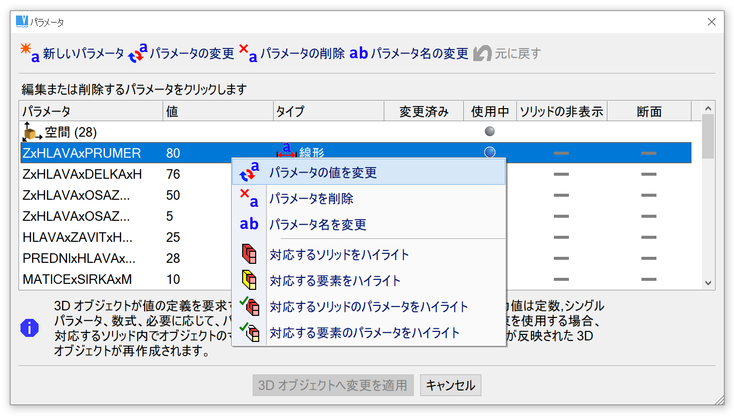This screenshot has height=416, width=734.
Task: Click the 空間 (28) group icon
Action: click(x=32, y=131)
